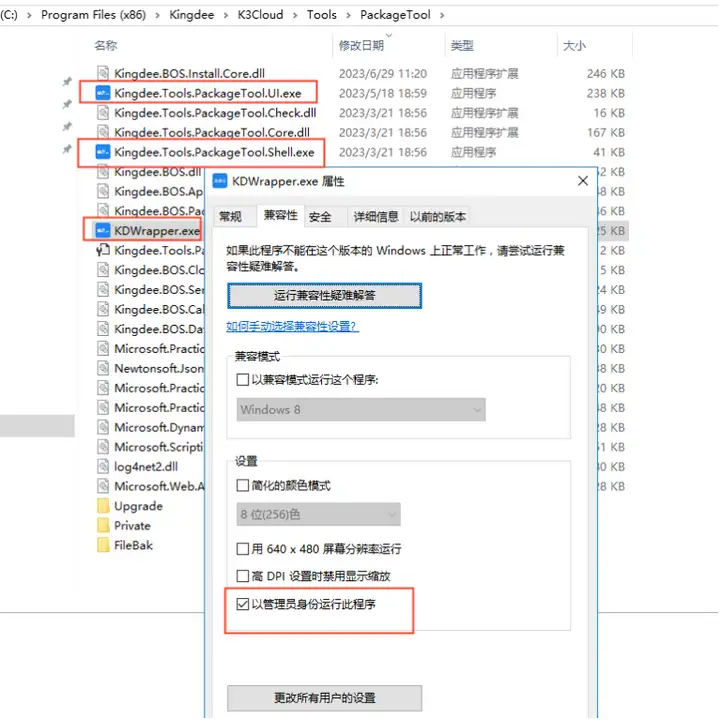Check the reduced color mode option

pyautogui.click(x=242, y=485)
